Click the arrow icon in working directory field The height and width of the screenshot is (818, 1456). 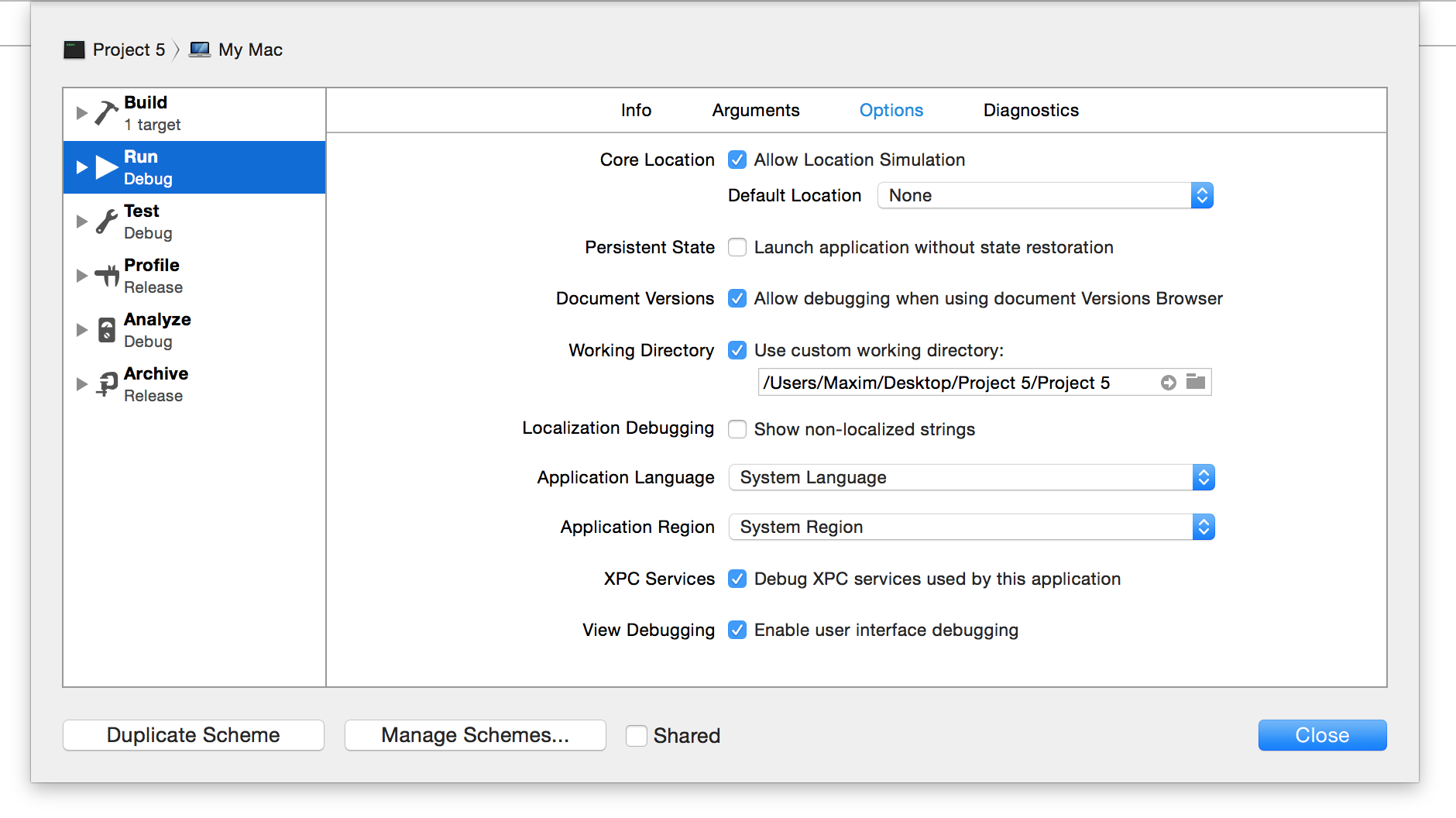pyautogui.click(x=1169, y=383)
